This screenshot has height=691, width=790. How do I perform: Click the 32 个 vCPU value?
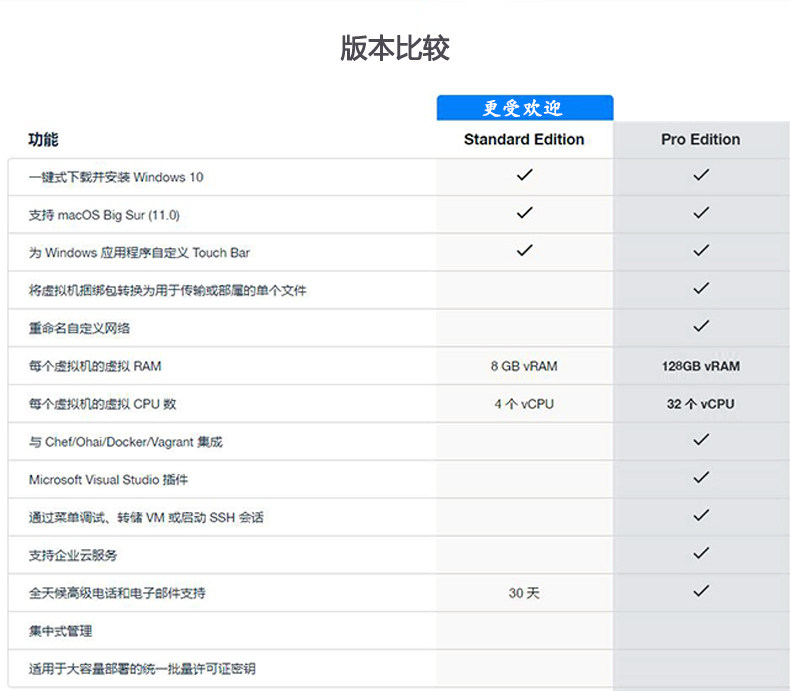tap(701, 404)
